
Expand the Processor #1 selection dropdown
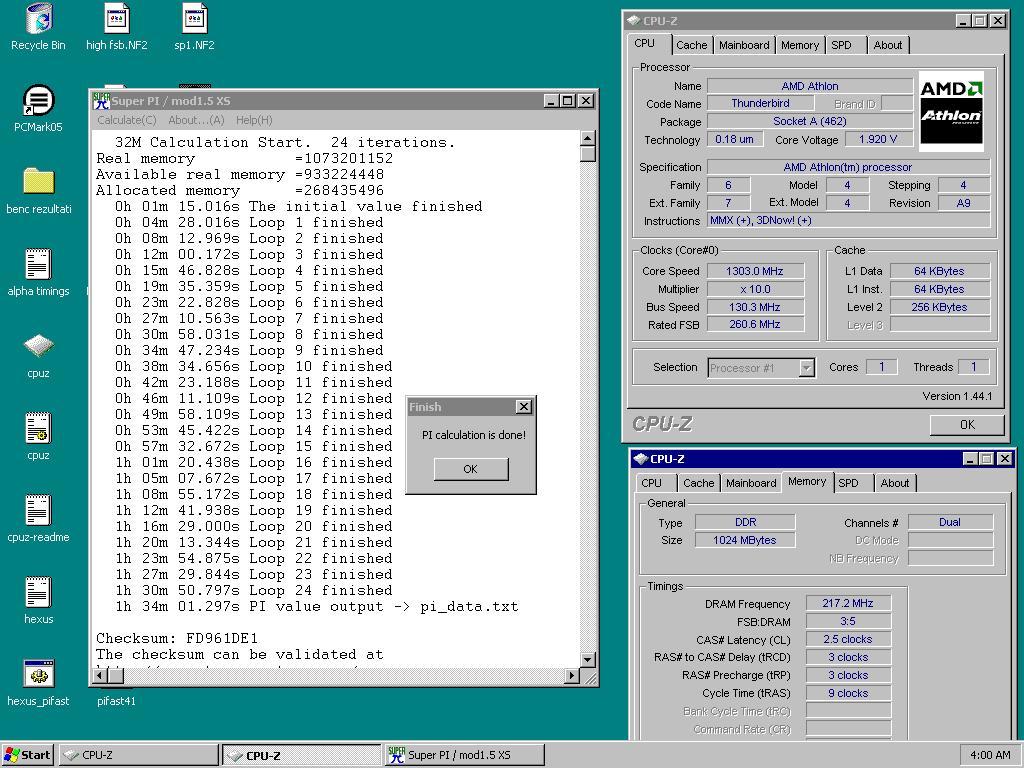click(807, 368)
